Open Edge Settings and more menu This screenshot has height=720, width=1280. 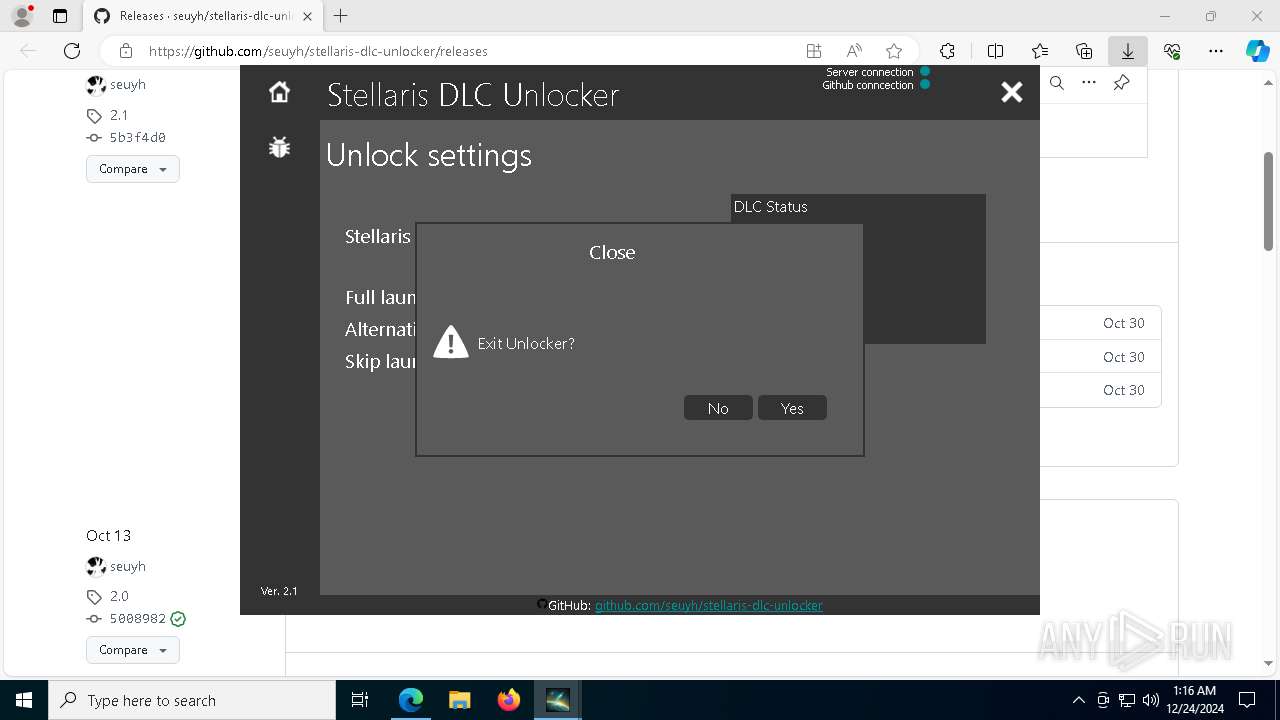pyautogui.click(x=1216, y=51)
